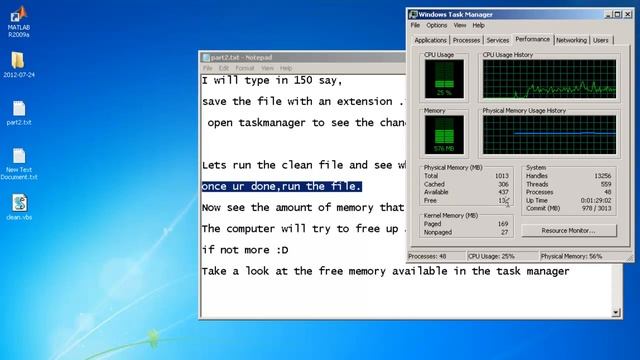The height and width of the screenshot is (360, 640).
Task: Close the Windows Task Manager window
Action: click(x=628, y=15)
